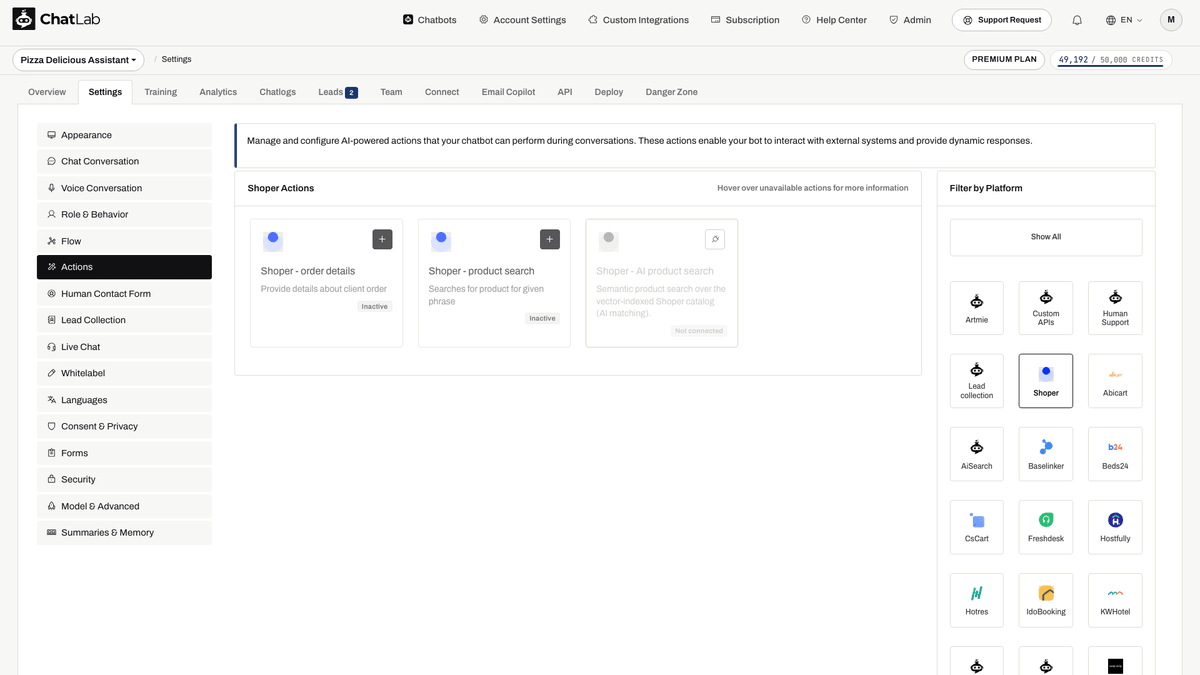
Task: Filter by Hotres platform
Action: tap(977, 600)
